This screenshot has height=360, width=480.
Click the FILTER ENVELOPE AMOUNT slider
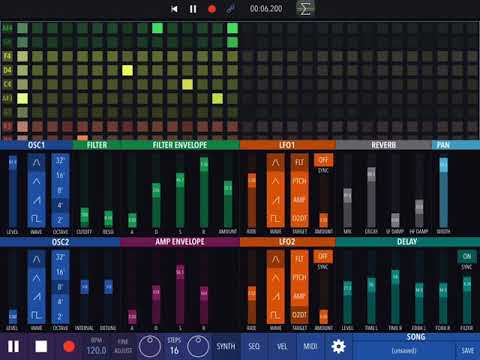tap(228, 191)
